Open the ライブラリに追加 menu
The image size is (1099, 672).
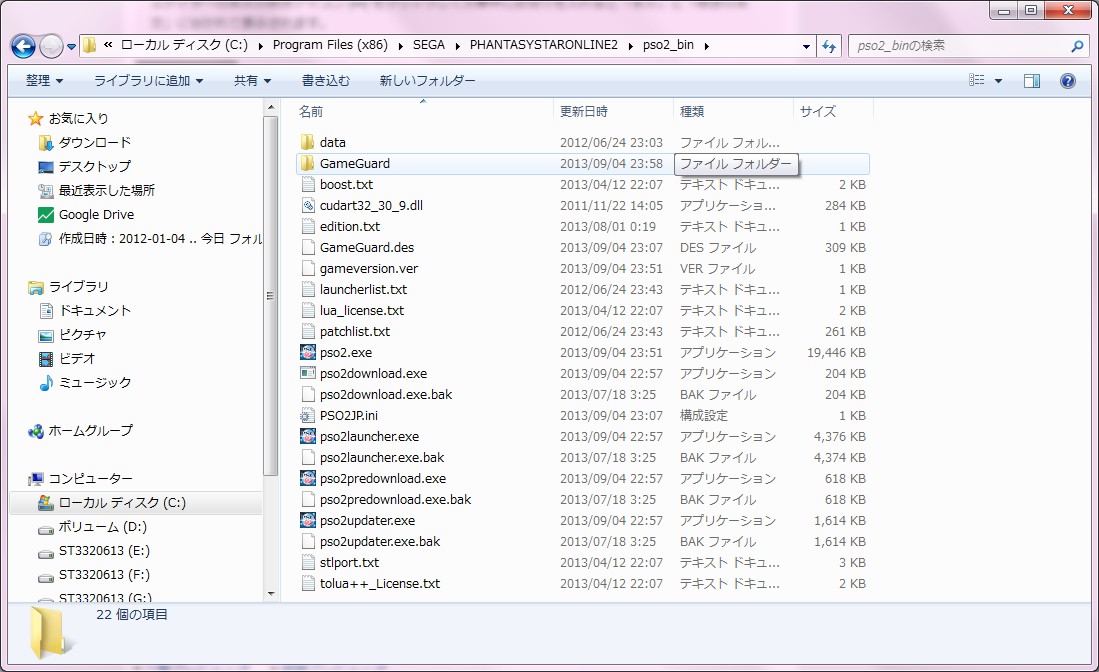[x=149, y=81]
